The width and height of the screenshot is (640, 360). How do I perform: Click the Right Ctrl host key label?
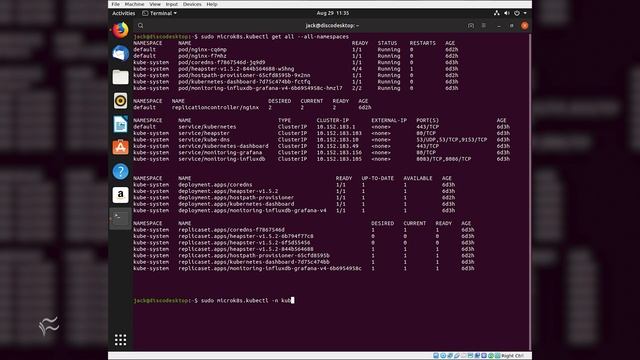[x=512, y=356]
